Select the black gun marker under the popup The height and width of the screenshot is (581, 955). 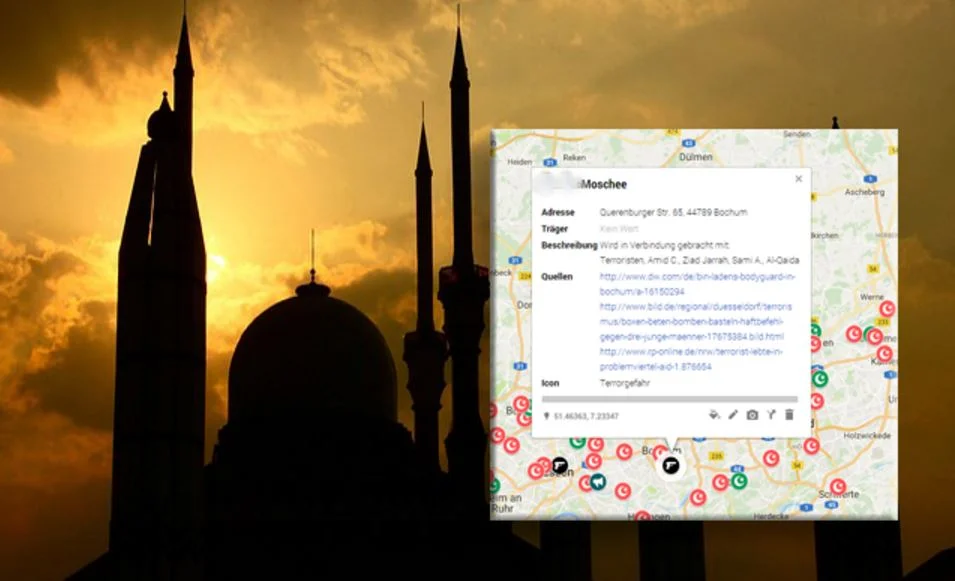671,466
